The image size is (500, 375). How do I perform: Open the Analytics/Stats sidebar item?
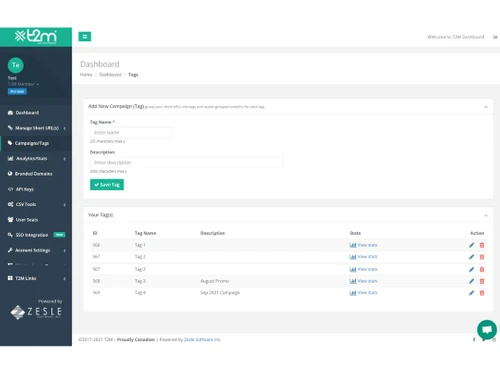coord(31,159)
